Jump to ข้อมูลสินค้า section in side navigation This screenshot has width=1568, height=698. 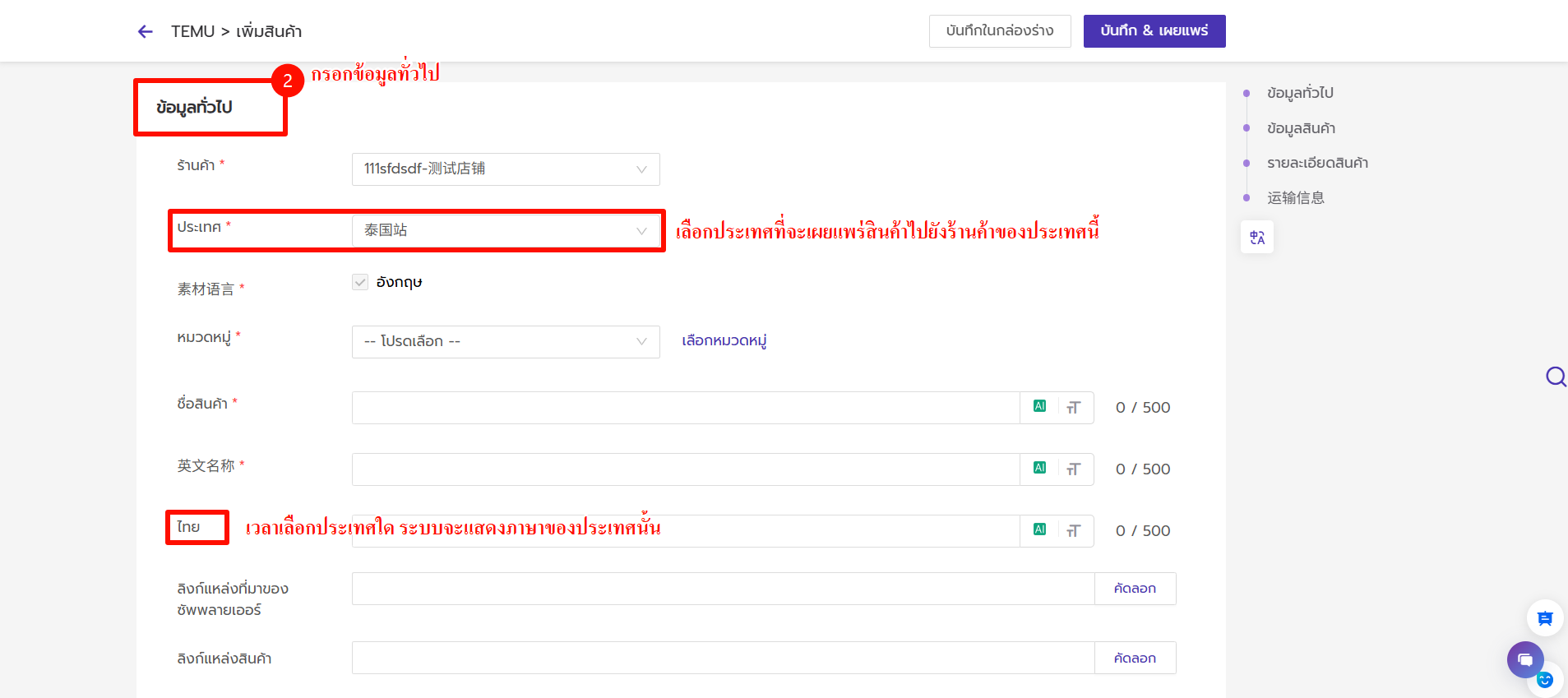pos(1301,128)
